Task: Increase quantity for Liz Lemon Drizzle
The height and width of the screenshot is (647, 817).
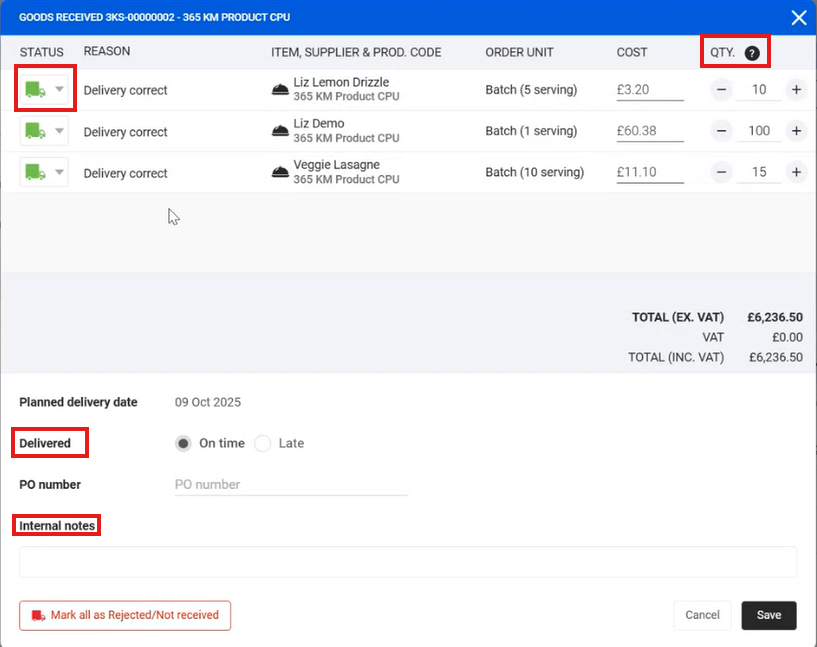Action: pos(796,90)
